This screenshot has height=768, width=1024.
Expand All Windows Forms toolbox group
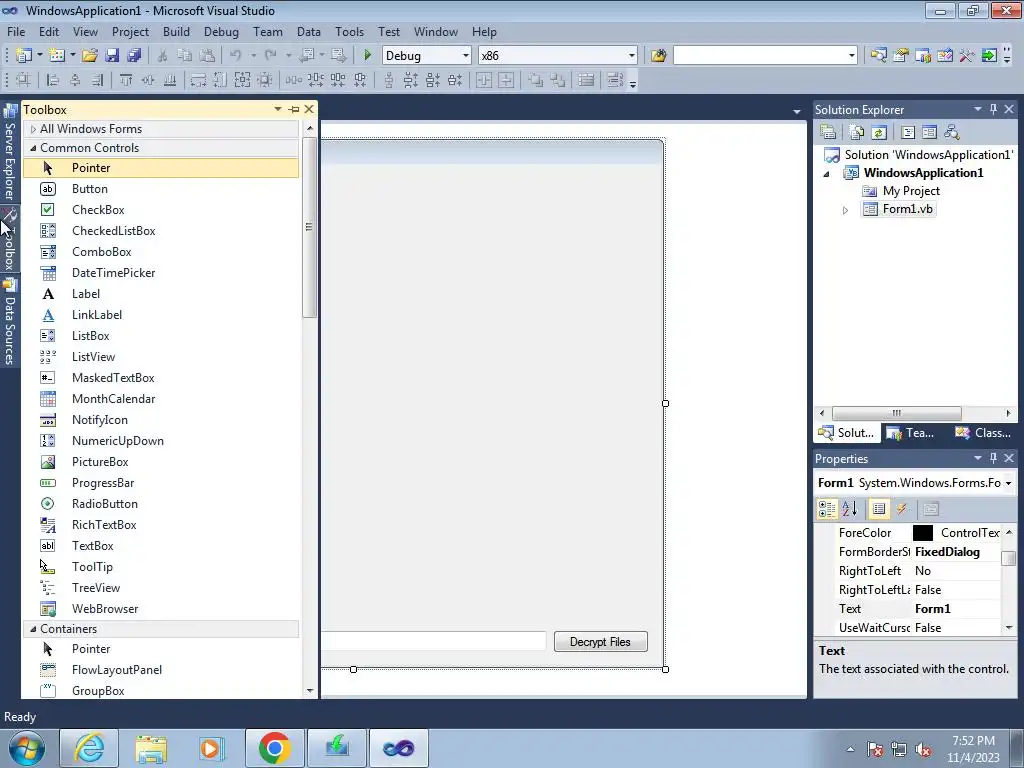(33, 129)
